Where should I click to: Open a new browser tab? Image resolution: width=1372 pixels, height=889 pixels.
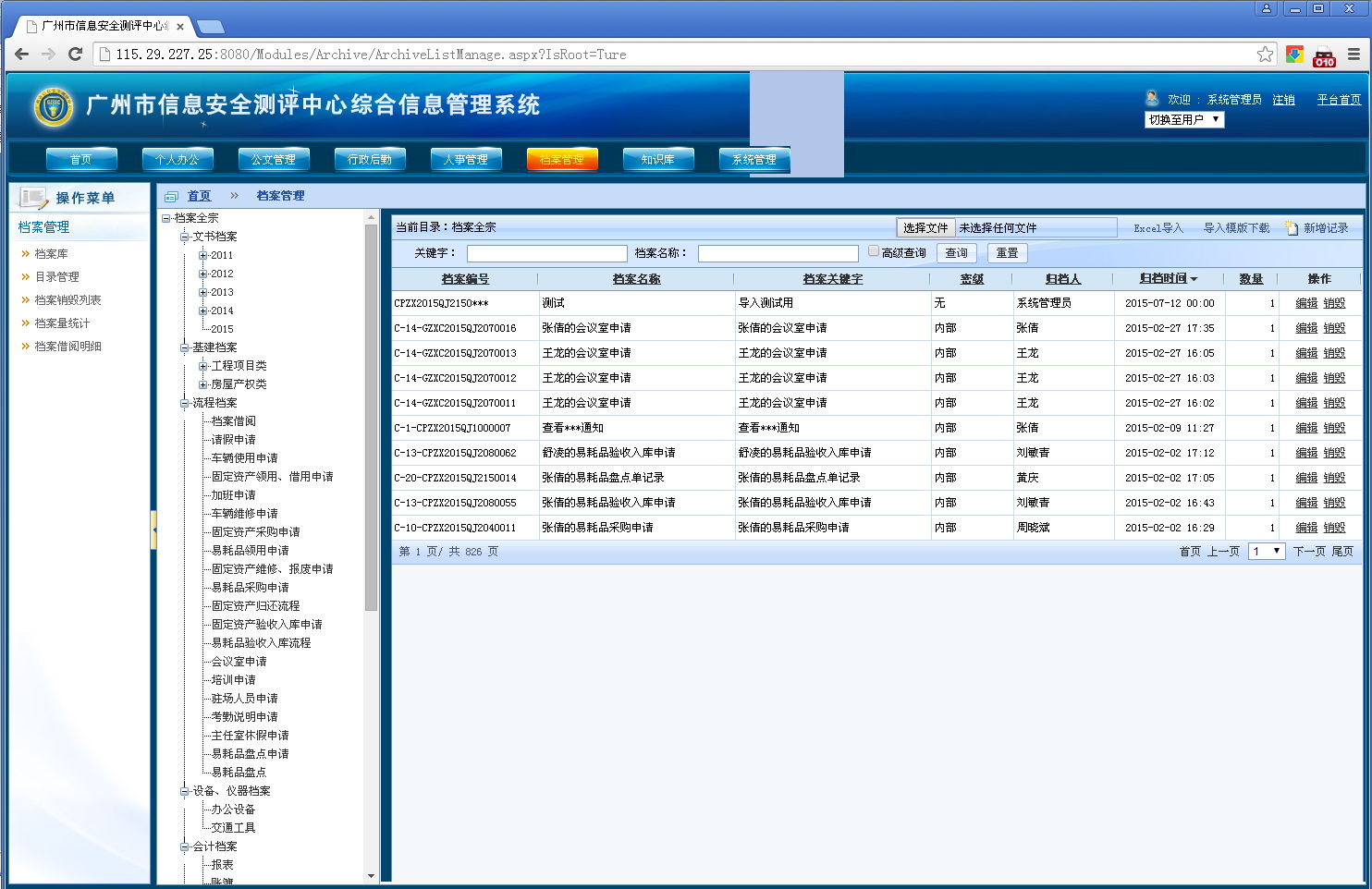tap(211, 27)
